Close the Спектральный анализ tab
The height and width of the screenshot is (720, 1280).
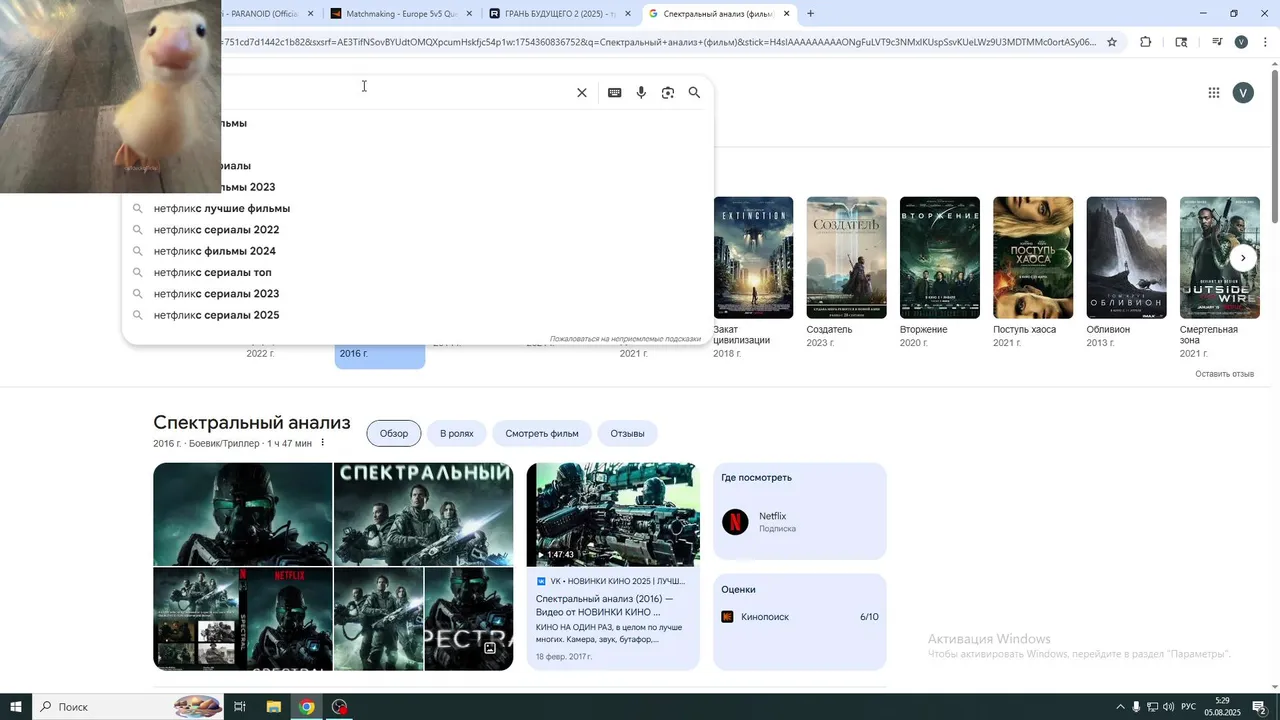[787, 14]
